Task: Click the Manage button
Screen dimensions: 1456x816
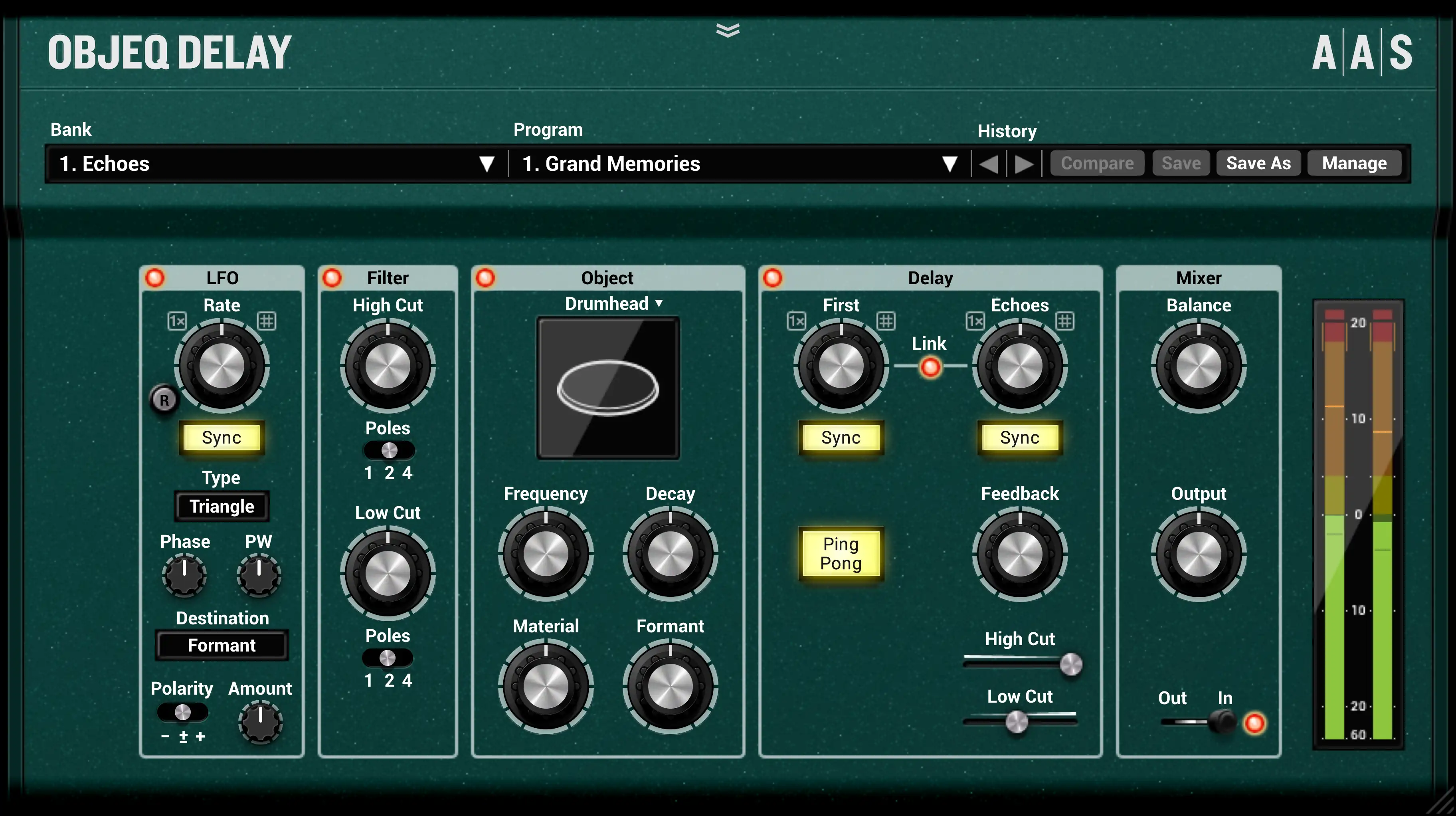Action: pyautogui.click(x=1354, y=163)
